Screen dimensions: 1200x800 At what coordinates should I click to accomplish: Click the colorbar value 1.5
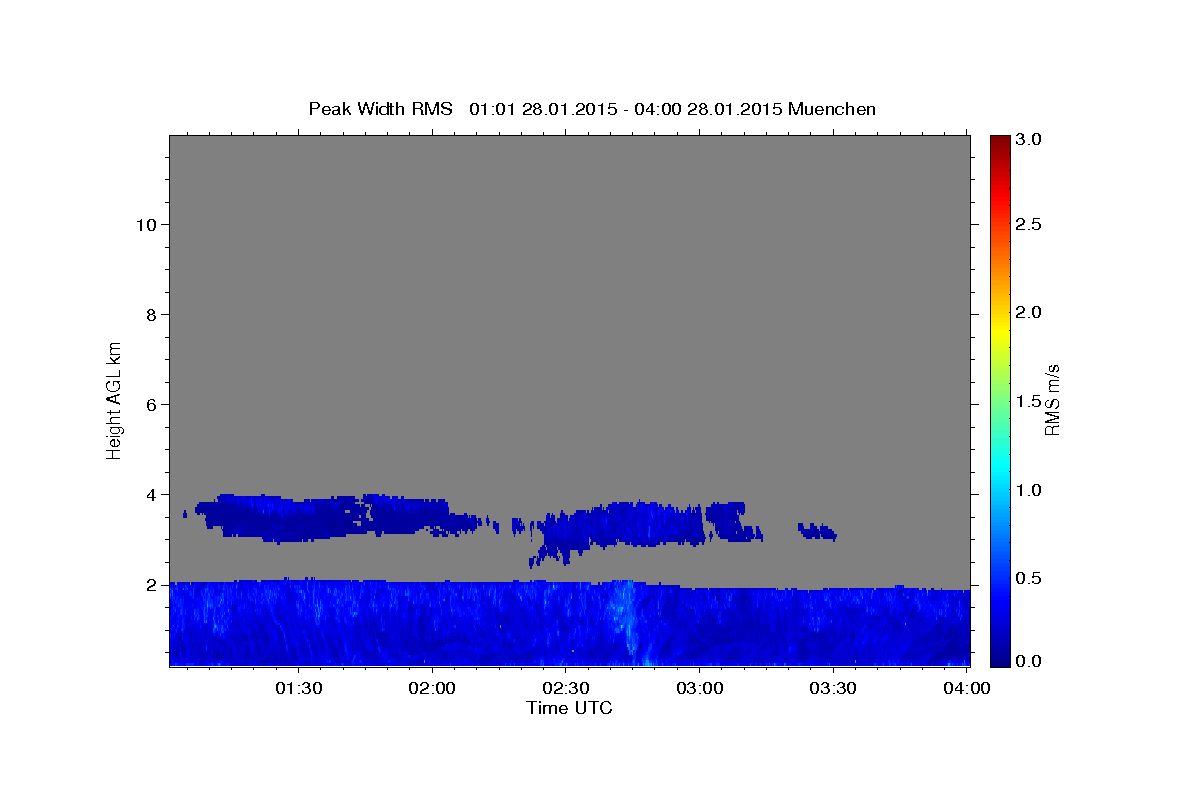(1030, 401)
